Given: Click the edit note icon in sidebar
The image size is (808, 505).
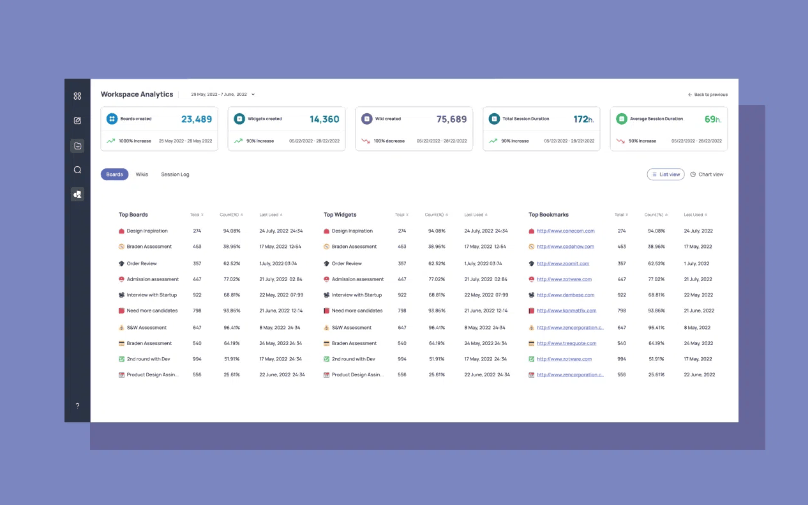Looking at the screenshot, I should click(x=77, y=121).
